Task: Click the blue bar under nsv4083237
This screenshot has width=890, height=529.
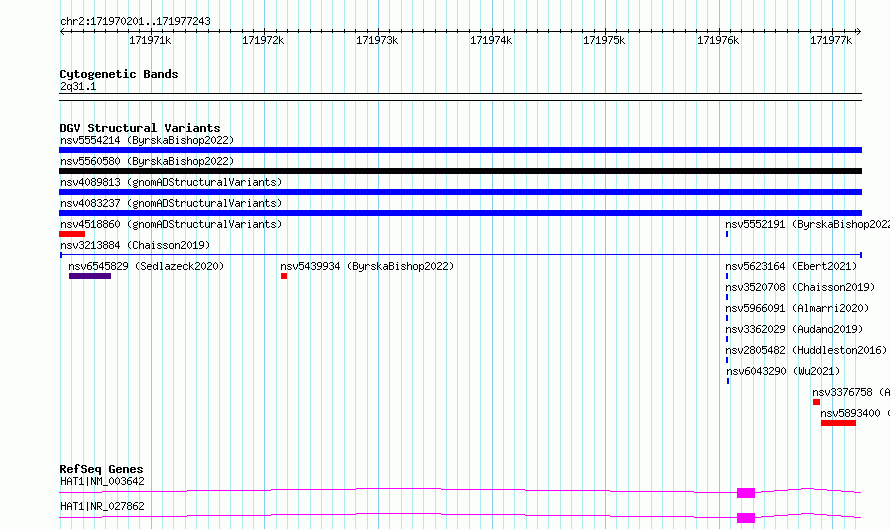Action: [460, 213]
